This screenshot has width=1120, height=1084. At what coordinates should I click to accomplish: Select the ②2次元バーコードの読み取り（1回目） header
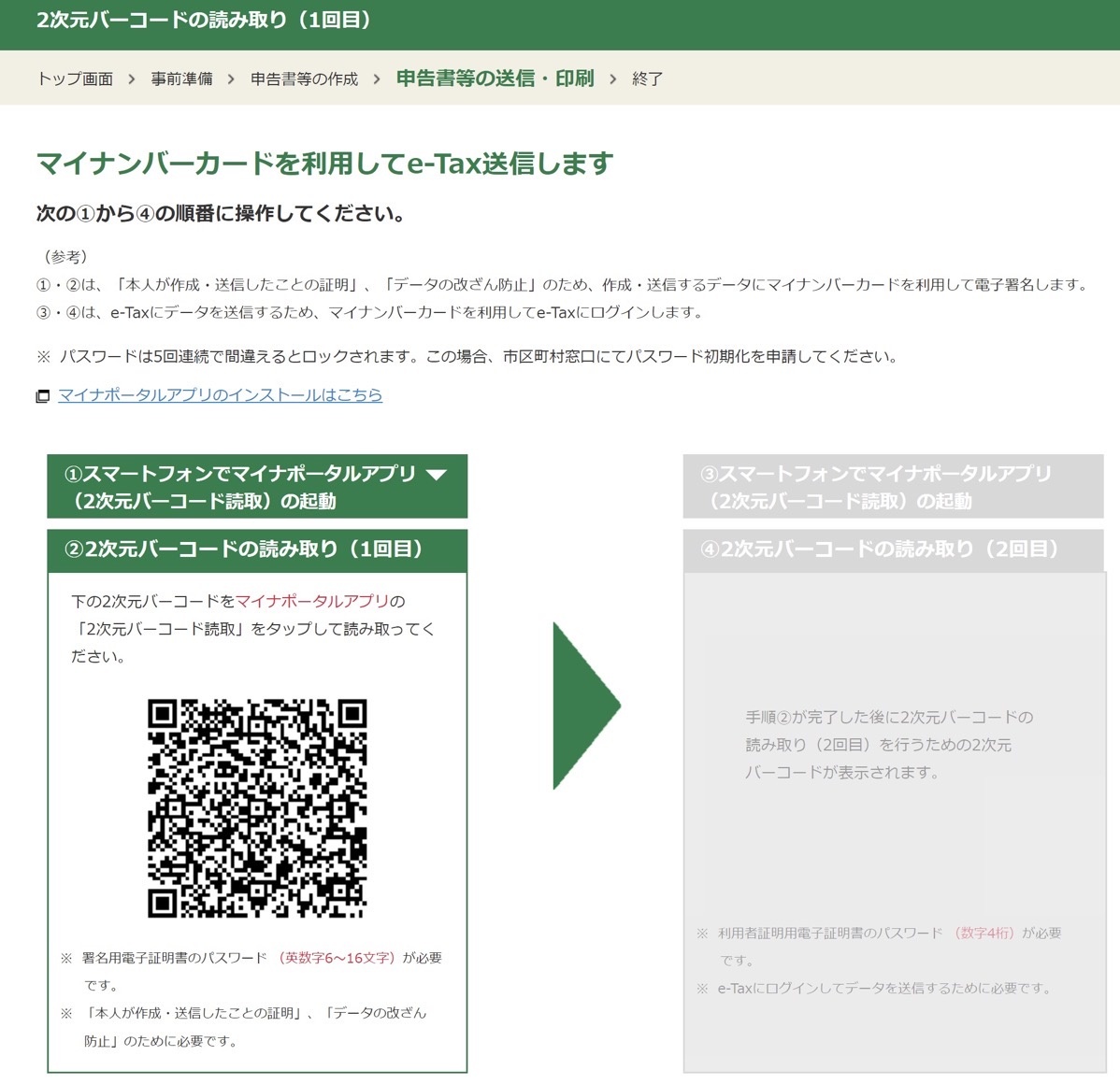tap(257, 549)
